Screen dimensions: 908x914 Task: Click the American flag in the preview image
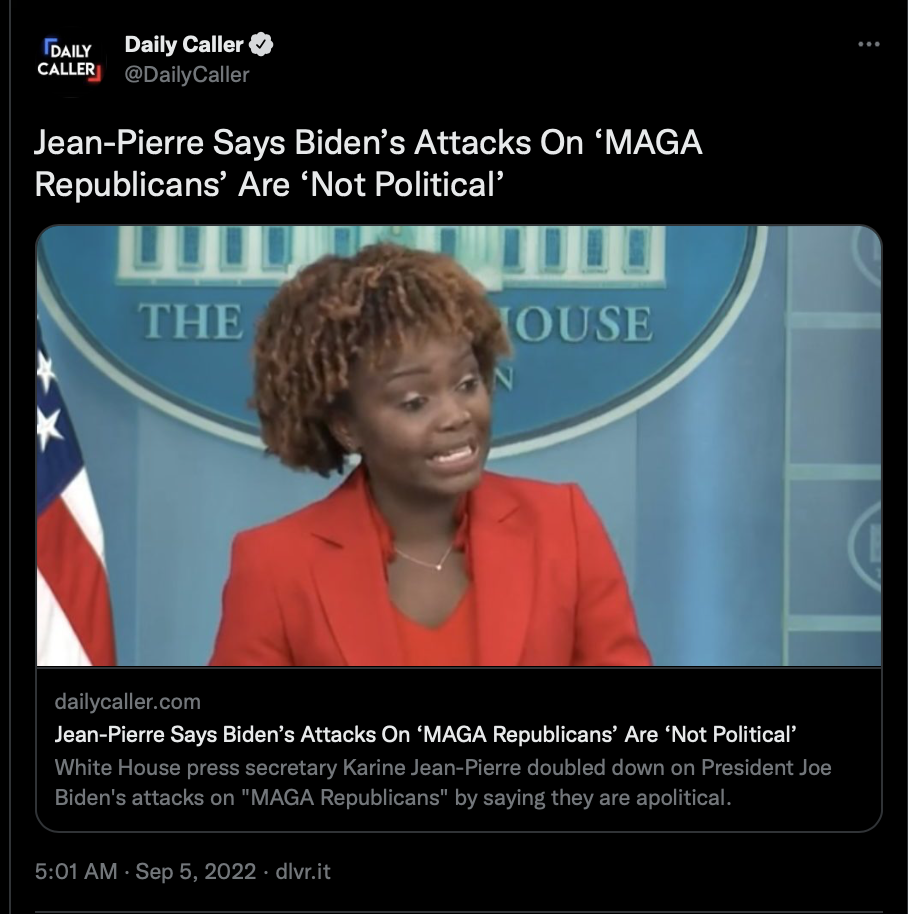[70, 495]
